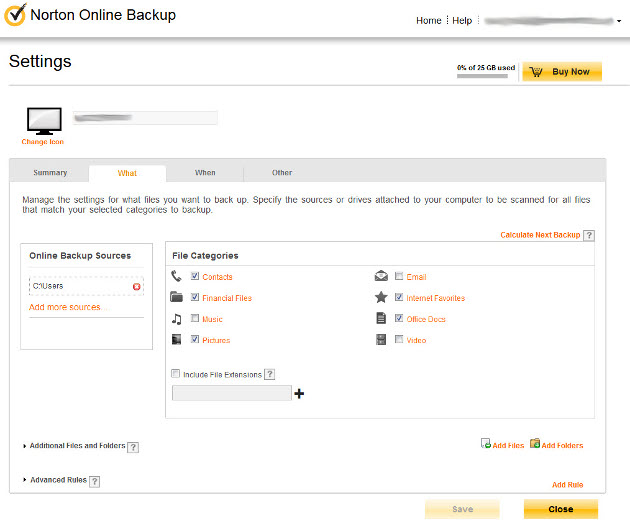
Task: Click the Add Folders icon
Action: point(535,443)
